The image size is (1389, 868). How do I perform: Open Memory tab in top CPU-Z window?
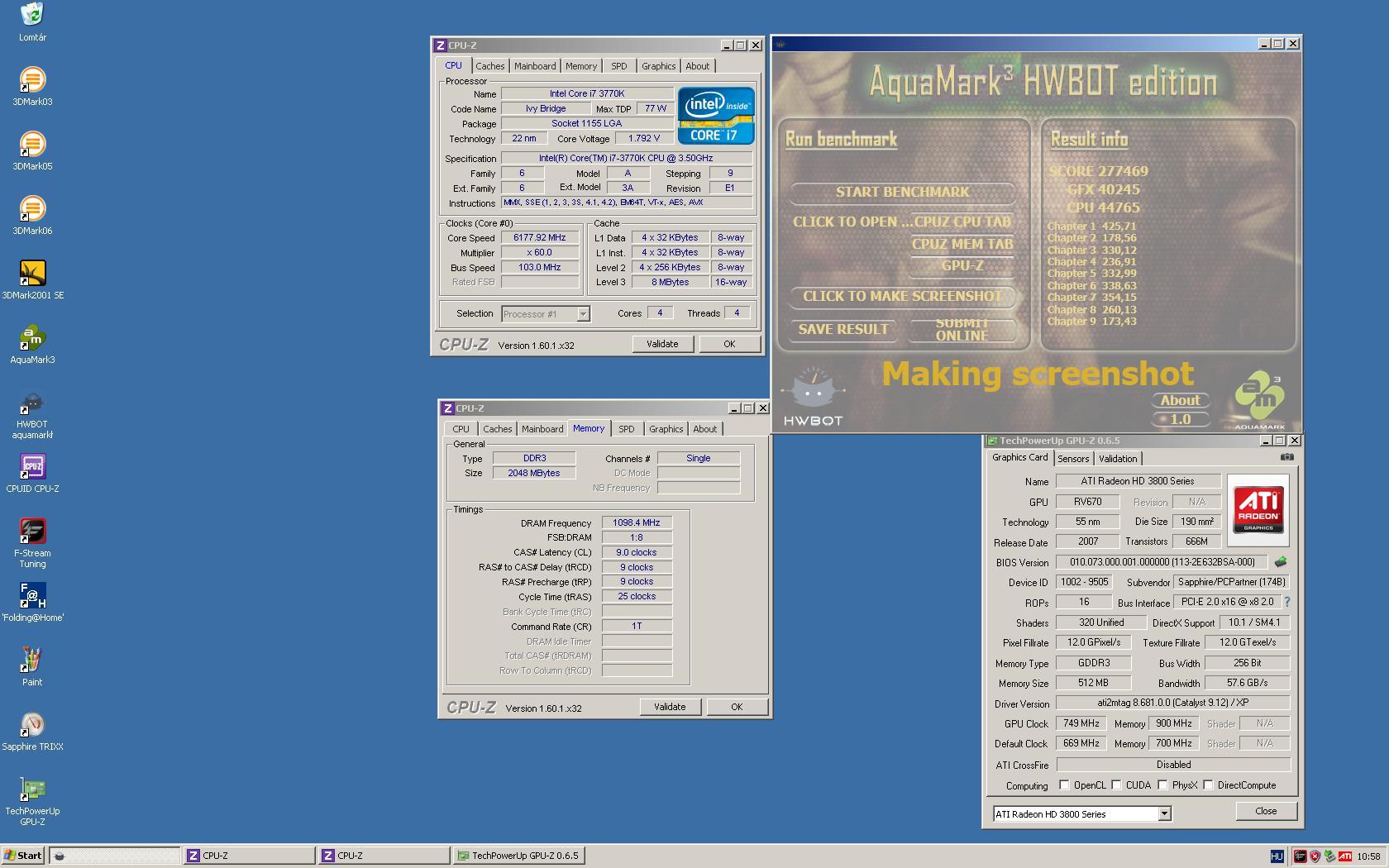pyautogui.click(x=581, y=66)
